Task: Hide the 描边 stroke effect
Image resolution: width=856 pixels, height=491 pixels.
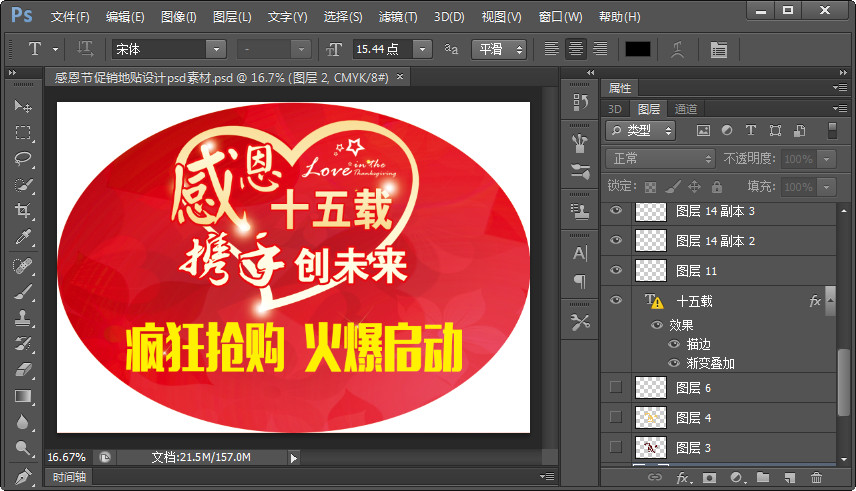Action: 674,344
